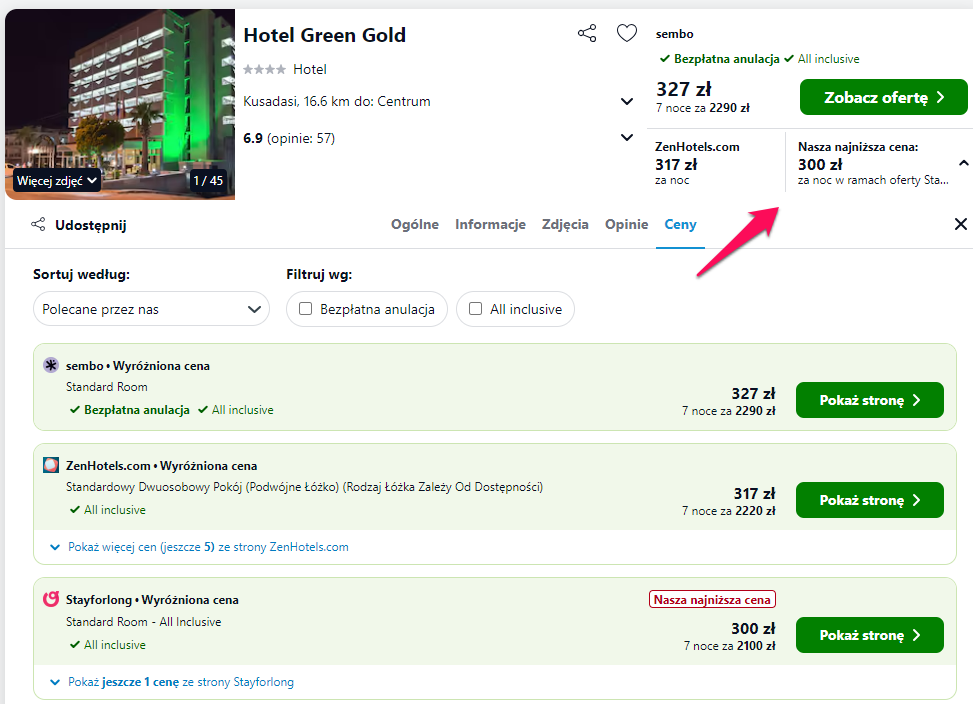
Task: Click the ZenHotels.com 317 zł price box
Action: pos(716,163)
